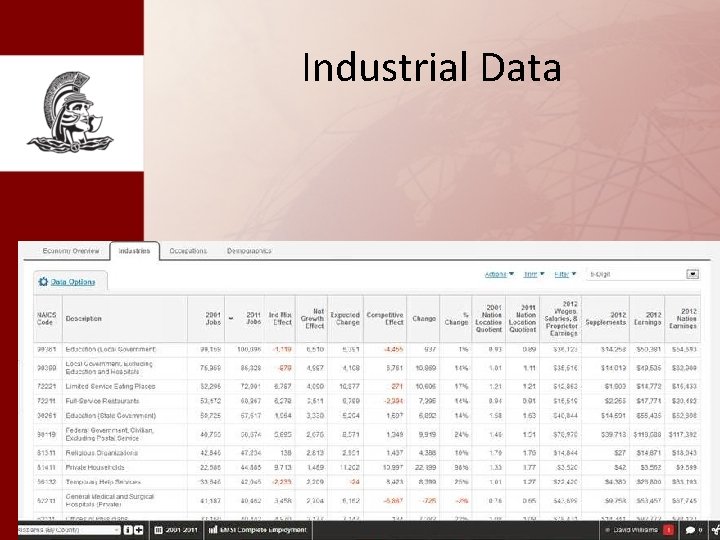Click the calendar icon for 2001-2011 timeframe
This screenshot has height=540, width=720.
click(x=158, y=530)
